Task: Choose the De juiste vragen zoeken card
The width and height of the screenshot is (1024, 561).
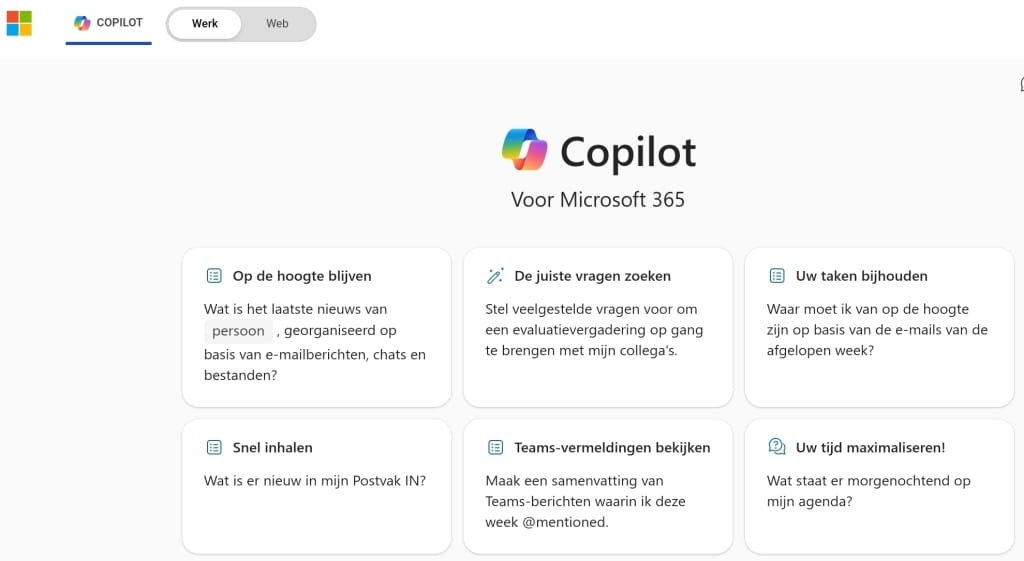Action: tap(598, 327)
